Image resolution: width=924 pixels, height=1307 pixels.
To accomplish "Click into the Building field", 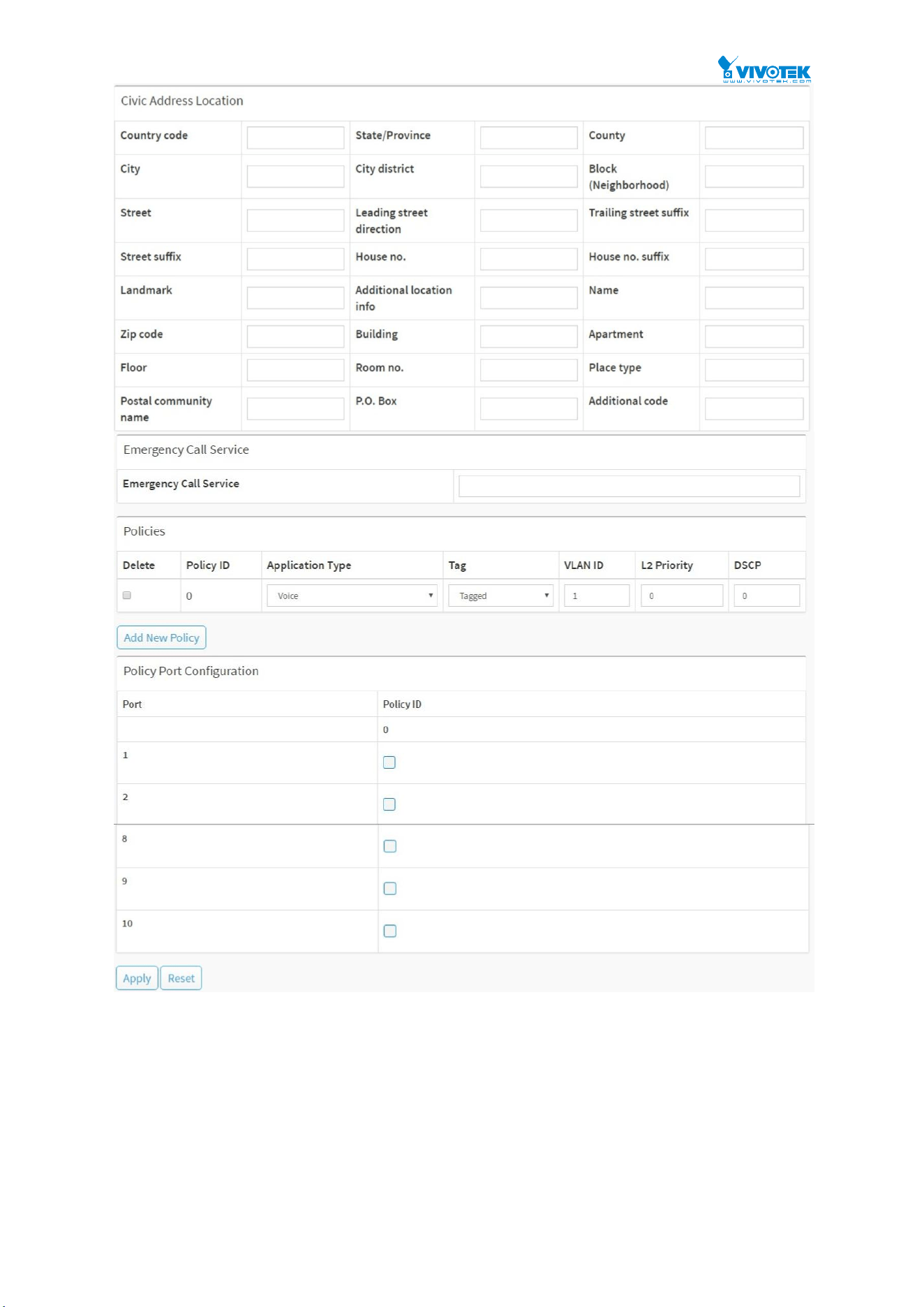I will click(x=529, y=337).
